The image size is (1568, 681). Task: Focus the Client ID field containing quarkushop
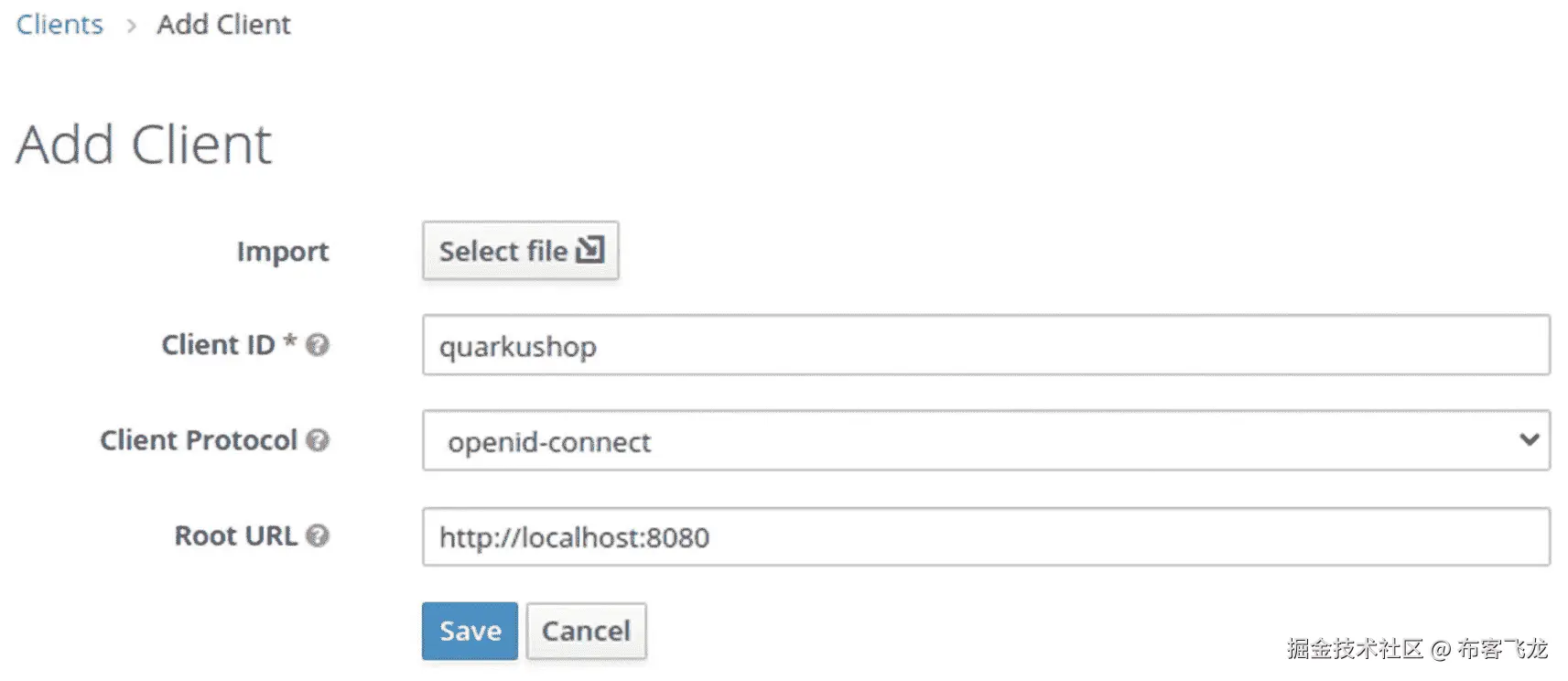[985, 345]
